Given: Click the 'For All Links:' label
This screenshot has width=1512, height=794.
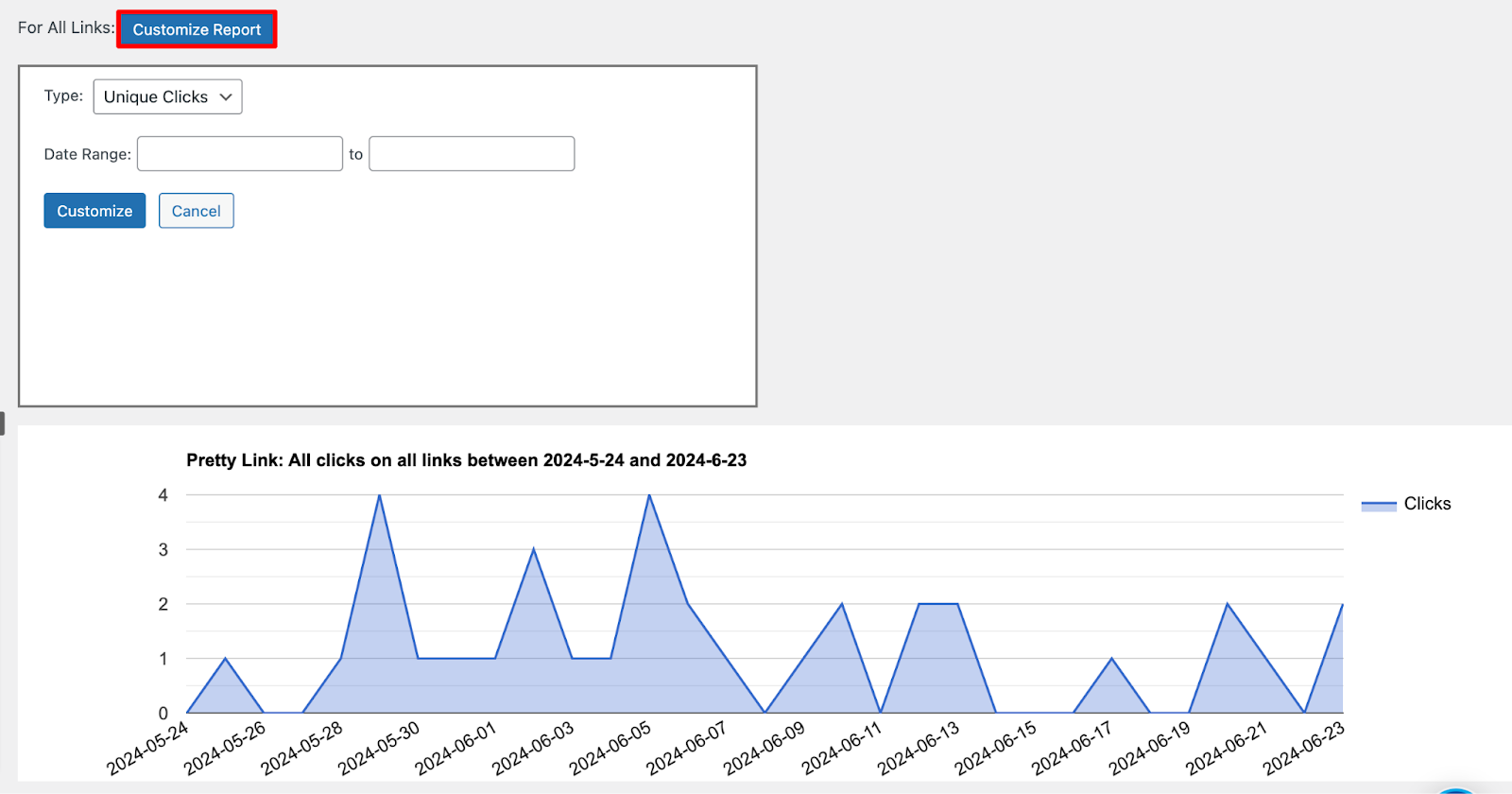Looking at the screenshot, I should click(x=66, y=27).
